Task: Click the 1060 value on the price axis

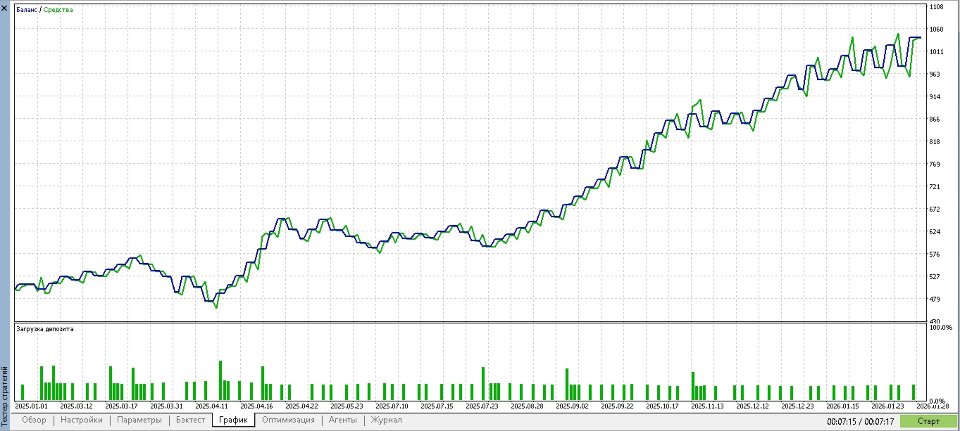Action: [x=936, y=29]
